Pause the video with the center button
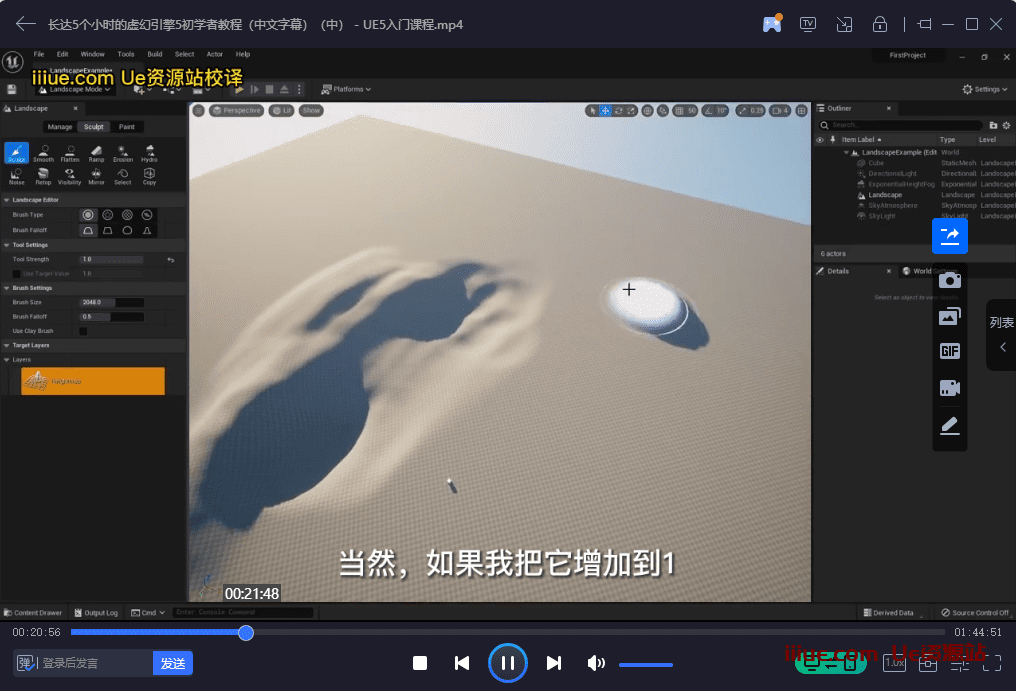This screenshot has height=691, width=1016. (507, 663)
